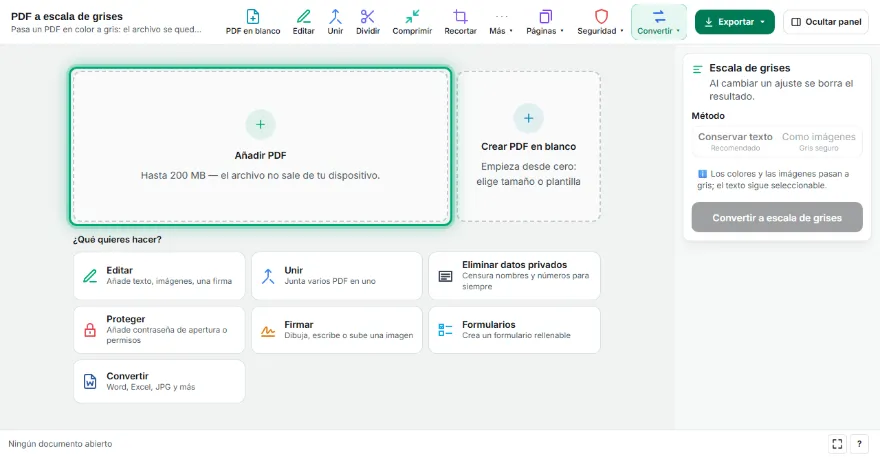Image resolution: width=880 pixels, height=457 pixels.
Task: Click the green Exportar button
Action: pyautogui.click(x=735, y=22)
